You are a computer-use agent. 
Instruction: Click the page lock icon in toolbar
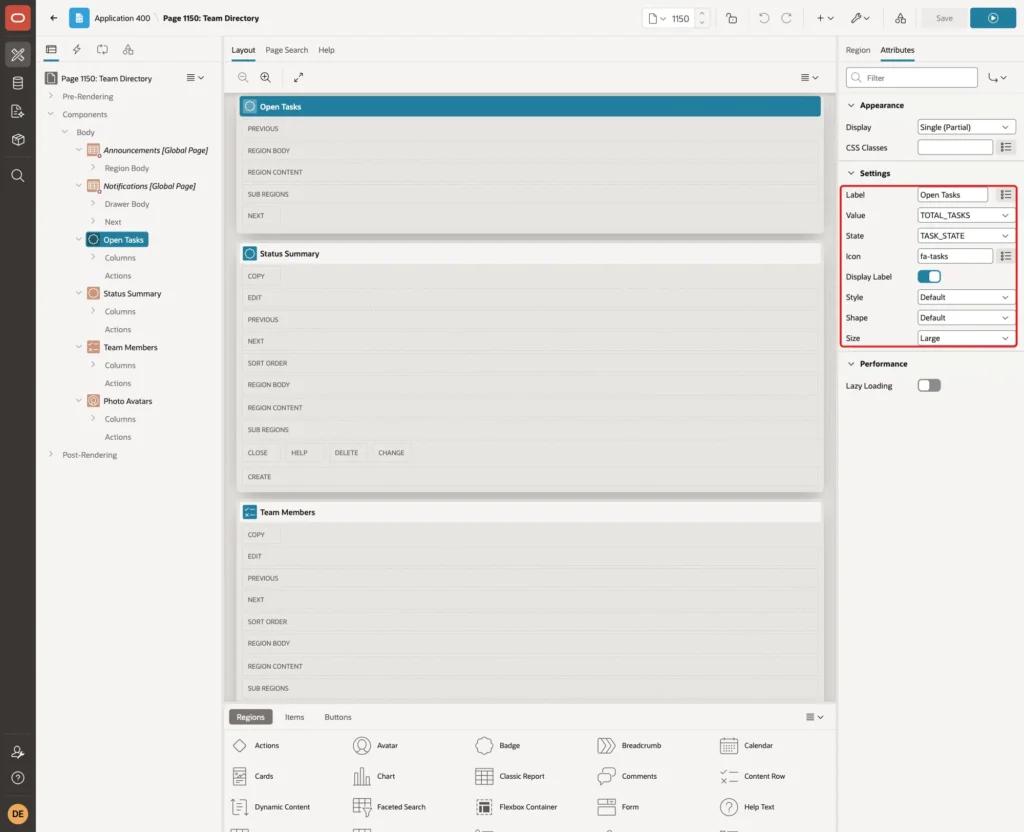coord(731,18)
